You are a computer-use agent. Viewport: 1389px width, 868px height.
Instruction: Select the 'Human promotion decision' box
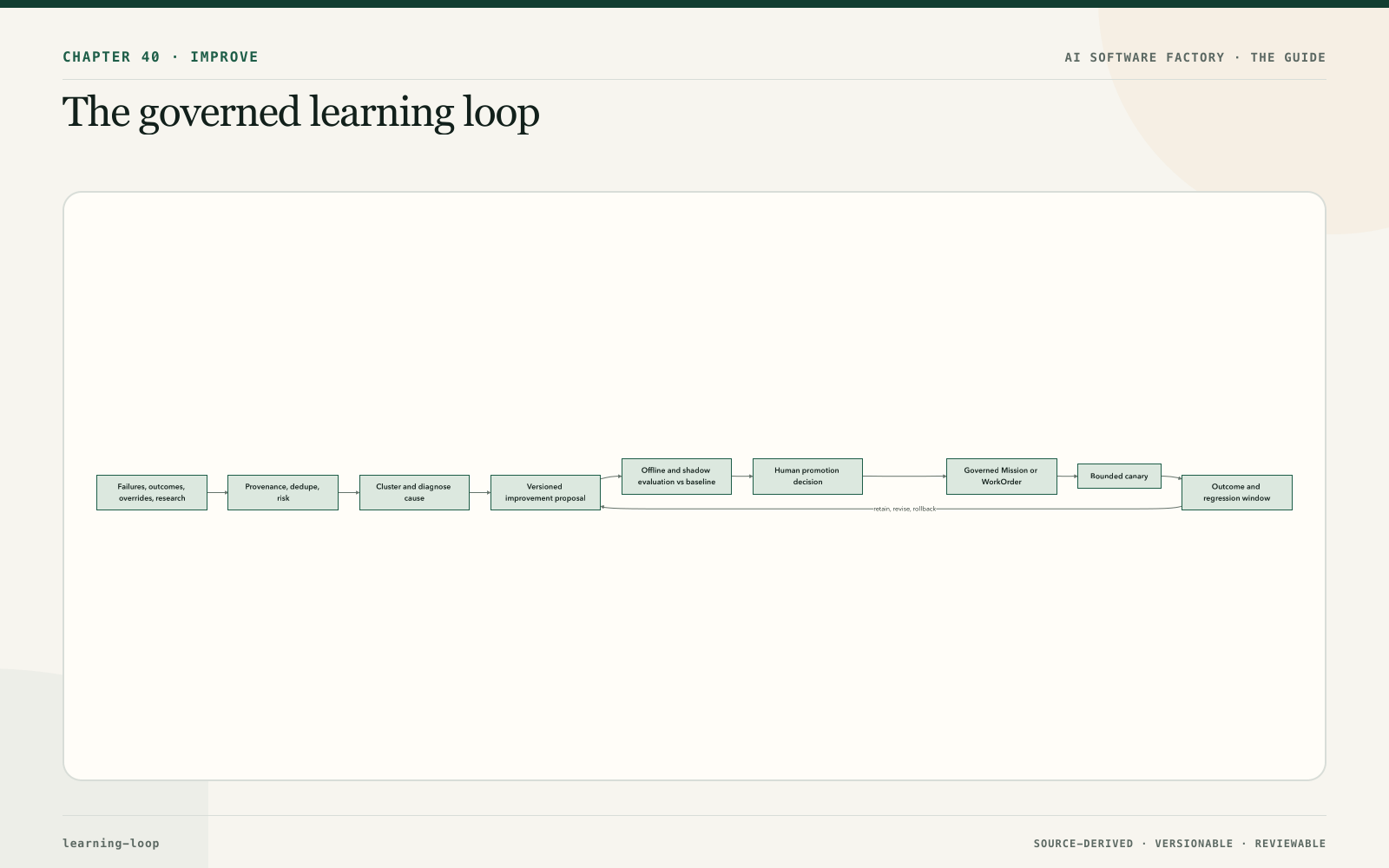point(807,477)
